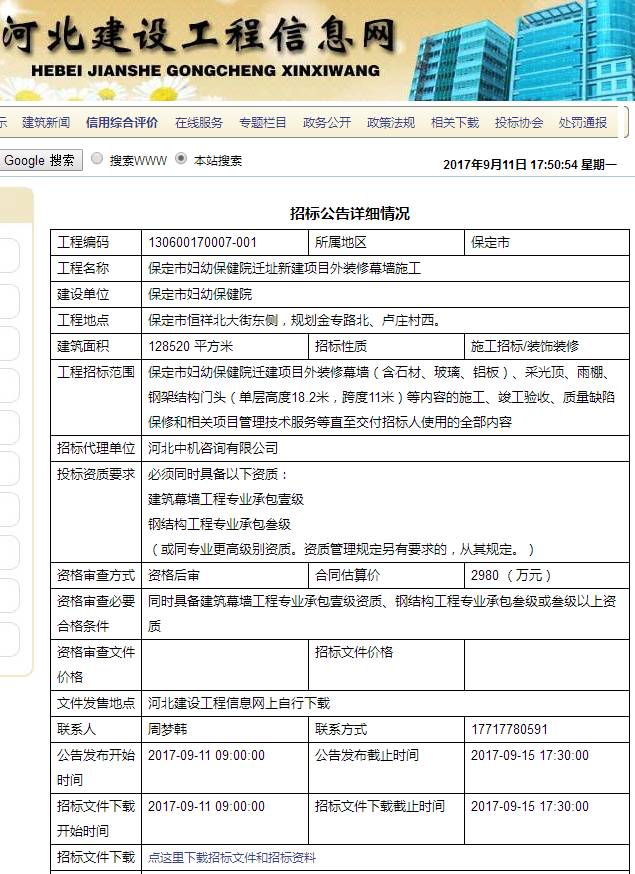This screenshot has height=874, width=635.
Task: Select the 搜索WWW radio button
Action: (97, 159)
